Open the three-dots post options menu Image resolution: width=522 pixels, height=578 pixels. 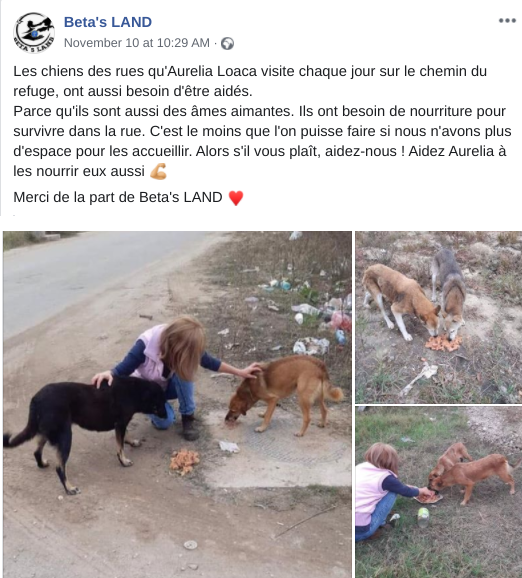[x=507, y=21]
